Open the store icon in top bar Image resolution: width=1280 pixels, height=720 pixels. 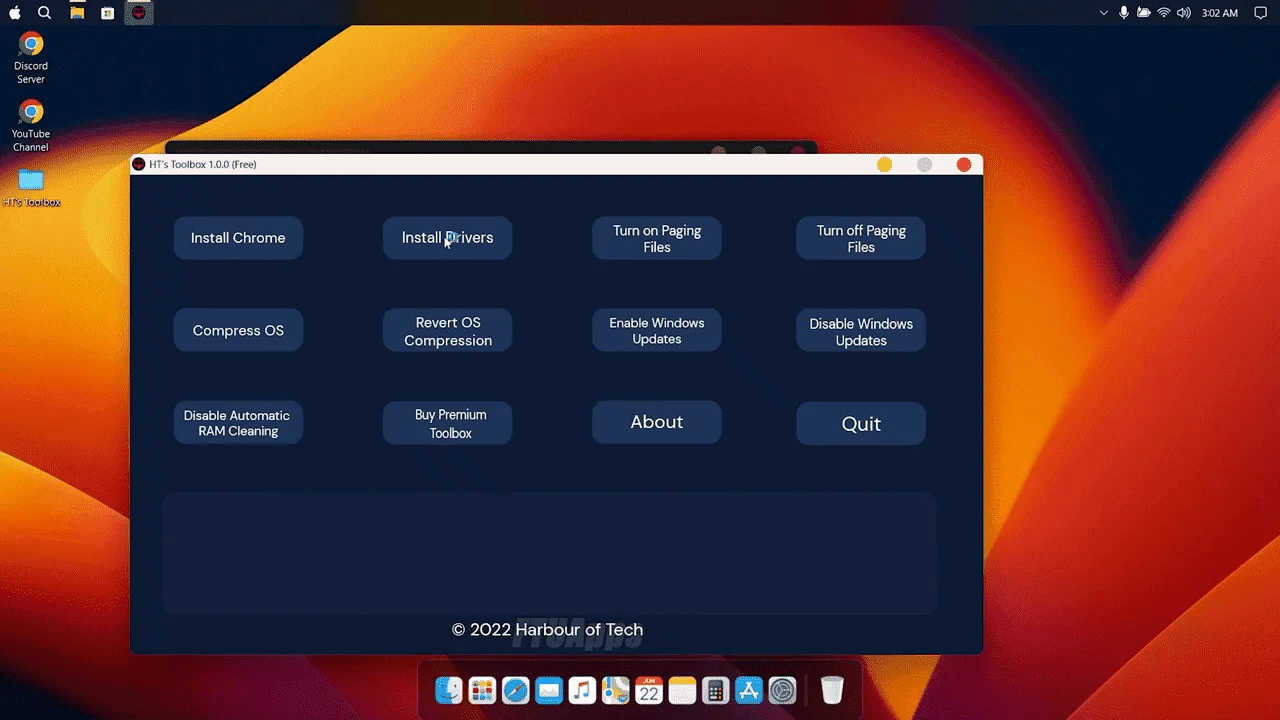coord(107,13)
